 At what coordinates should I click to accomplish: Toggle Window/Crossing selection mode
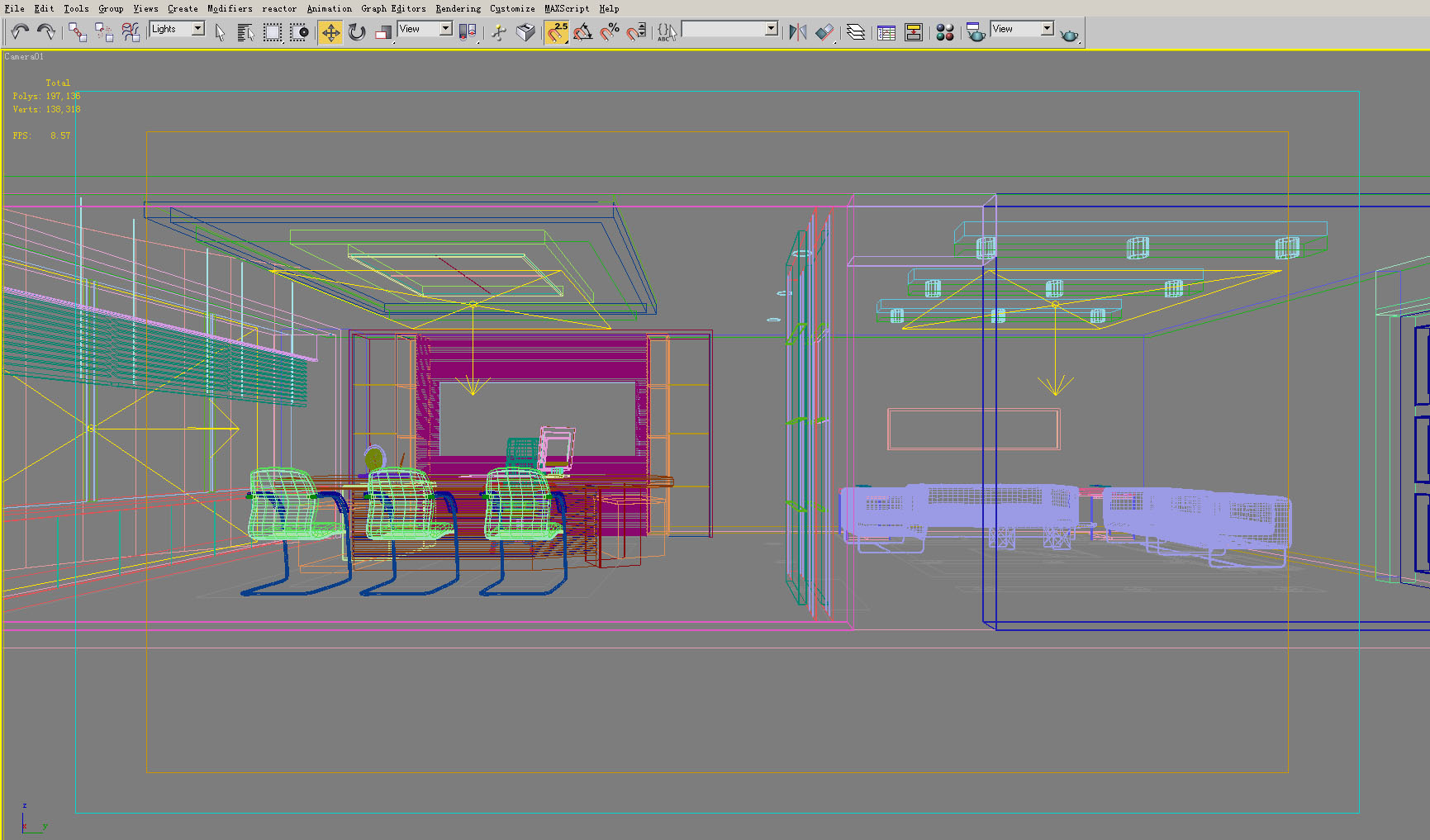tap(299, 32)
